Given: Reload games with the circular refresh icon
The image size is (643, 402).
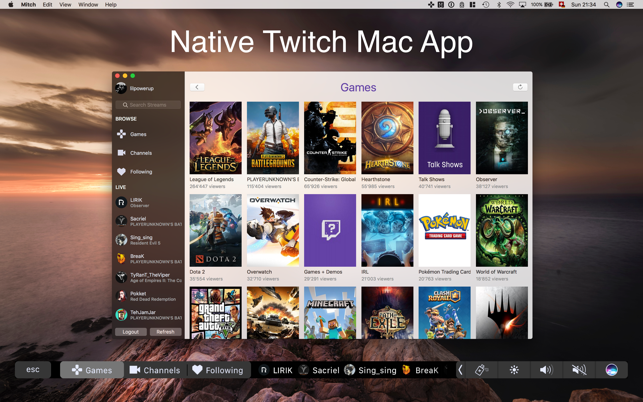Looking at the screenshot, I should coord(520,87).
